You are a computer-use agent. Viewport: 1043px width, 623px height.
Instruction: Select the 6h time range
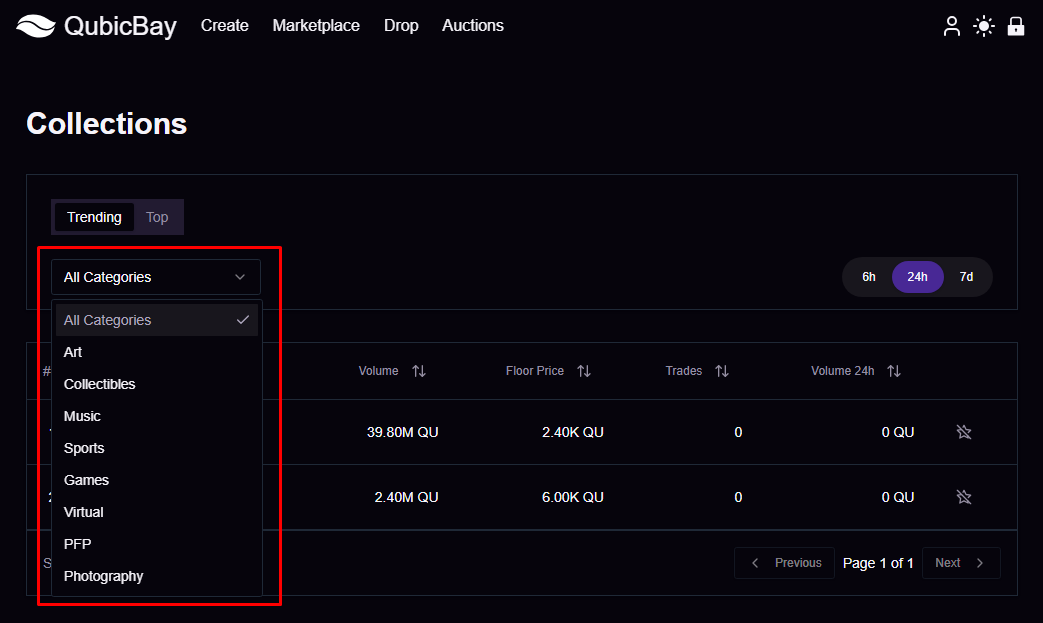click(869, 277)
